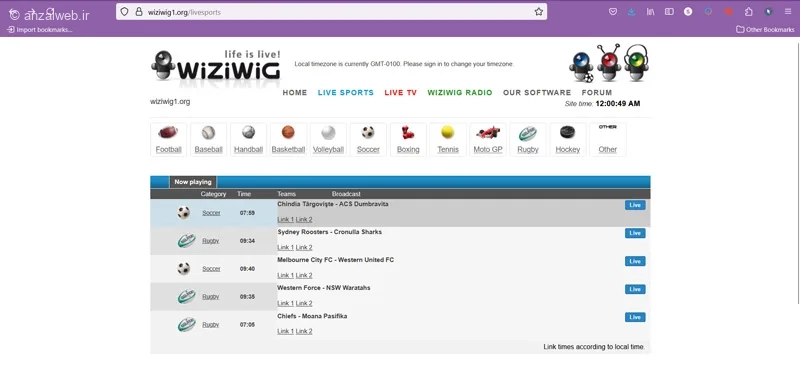Open the Other Bookmarks folder
This screenshot has height=381, width=800.
[x=765, y=30]
